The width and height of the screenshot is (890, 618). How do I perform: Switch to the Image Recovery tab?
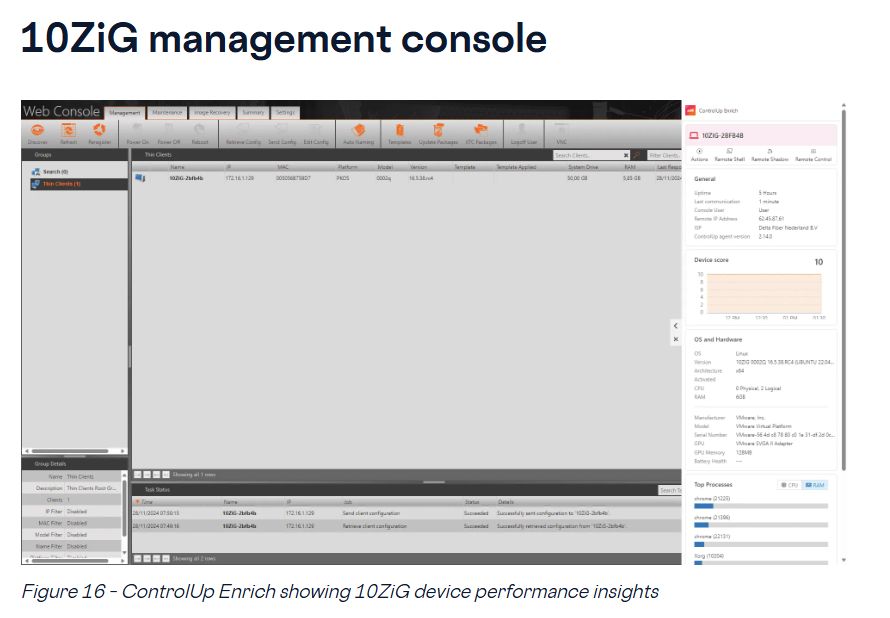(212, 112)
